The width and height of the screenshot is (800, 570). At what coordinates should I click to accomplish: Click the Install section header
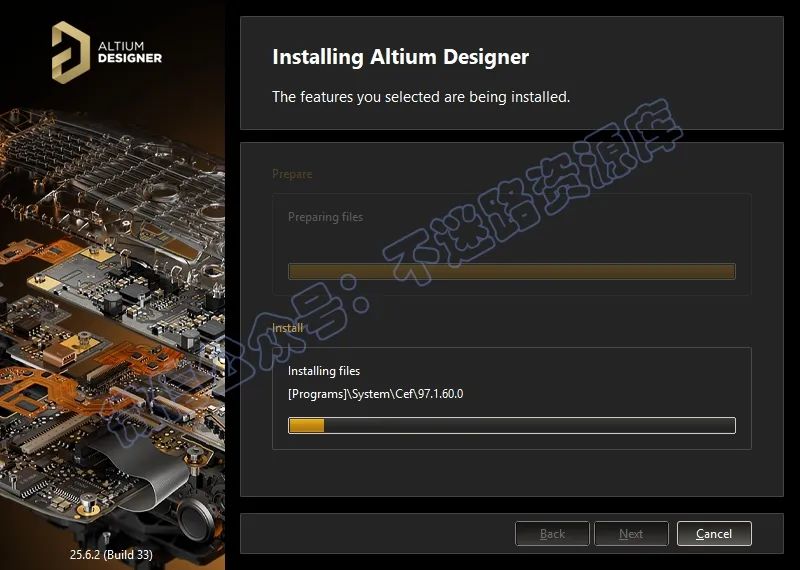coord(288,328)
